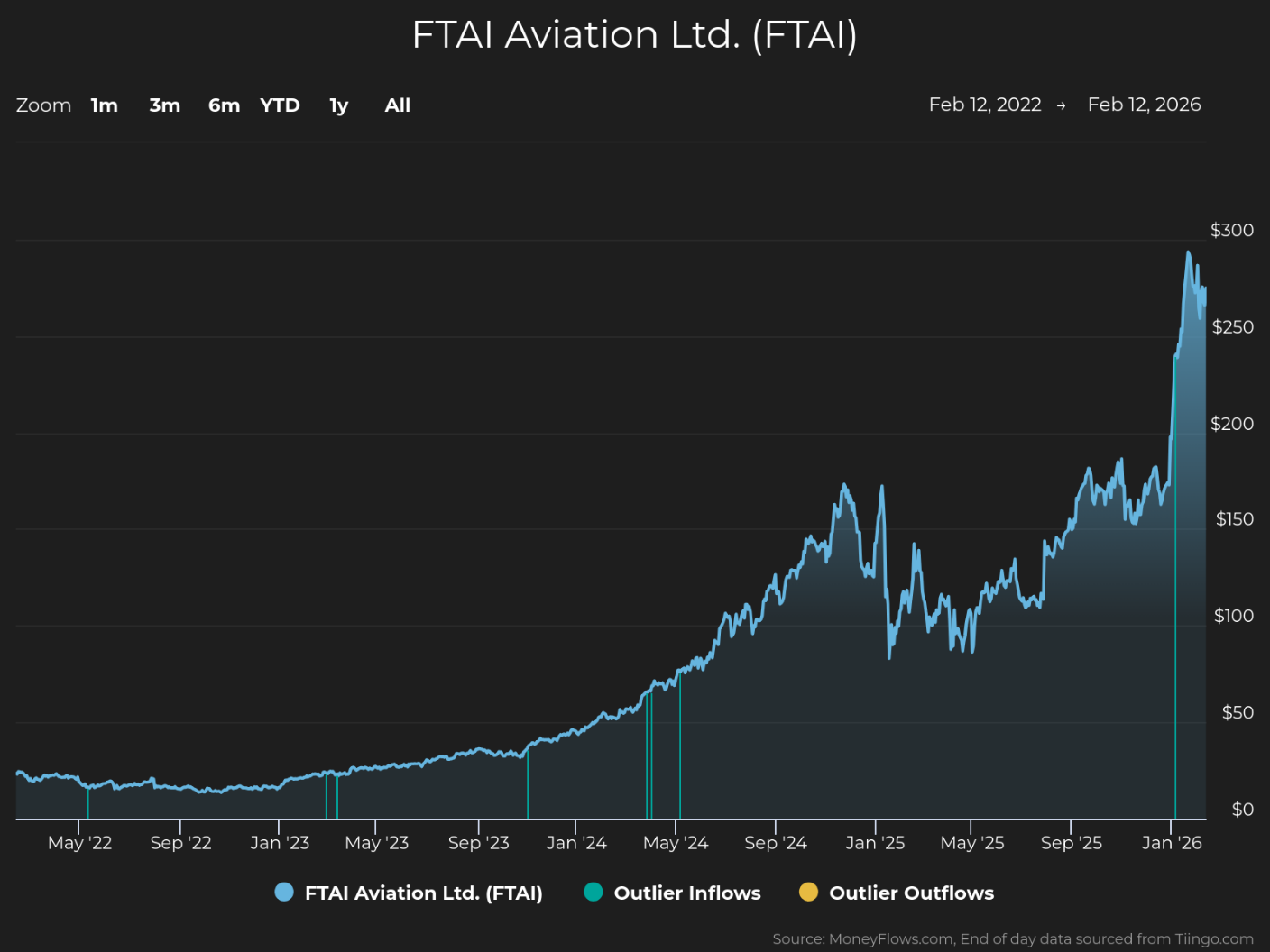Image resolution: width=1270 pixels, height=952 pixels.
Task: Click the yellow Outlier Outflows marker
Action: pos(808,892)
